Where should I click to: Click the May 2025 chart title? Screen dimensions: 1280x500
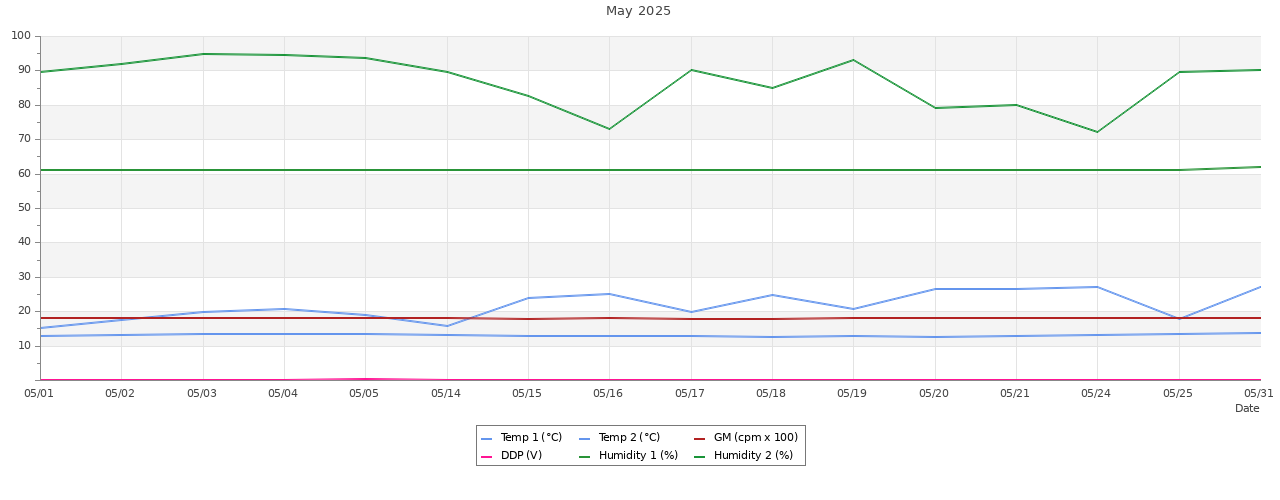point(638,11)
